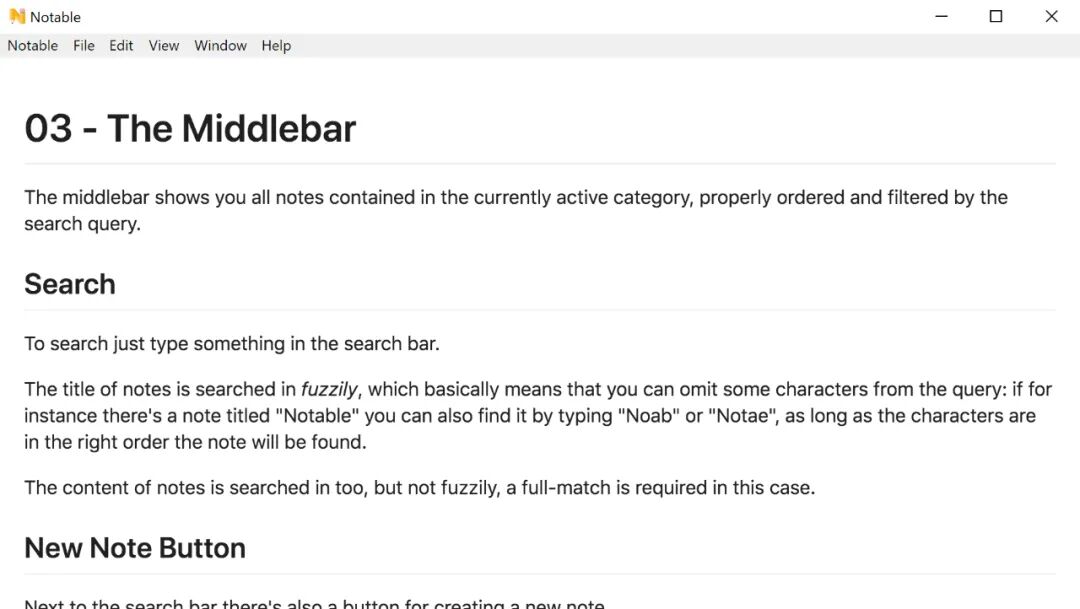Minimize the Notable window

(x=942, y=17)
